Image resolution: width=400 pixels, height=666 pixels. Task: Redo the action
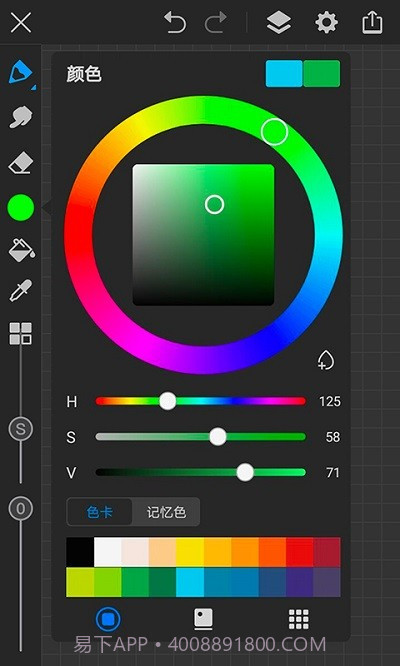[x=216, y=22]
